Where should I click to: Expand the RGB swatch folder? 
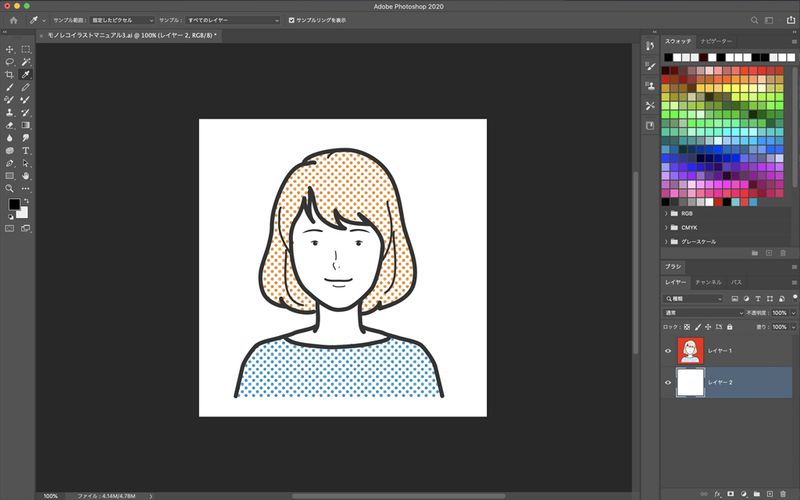tap(666, 213)
